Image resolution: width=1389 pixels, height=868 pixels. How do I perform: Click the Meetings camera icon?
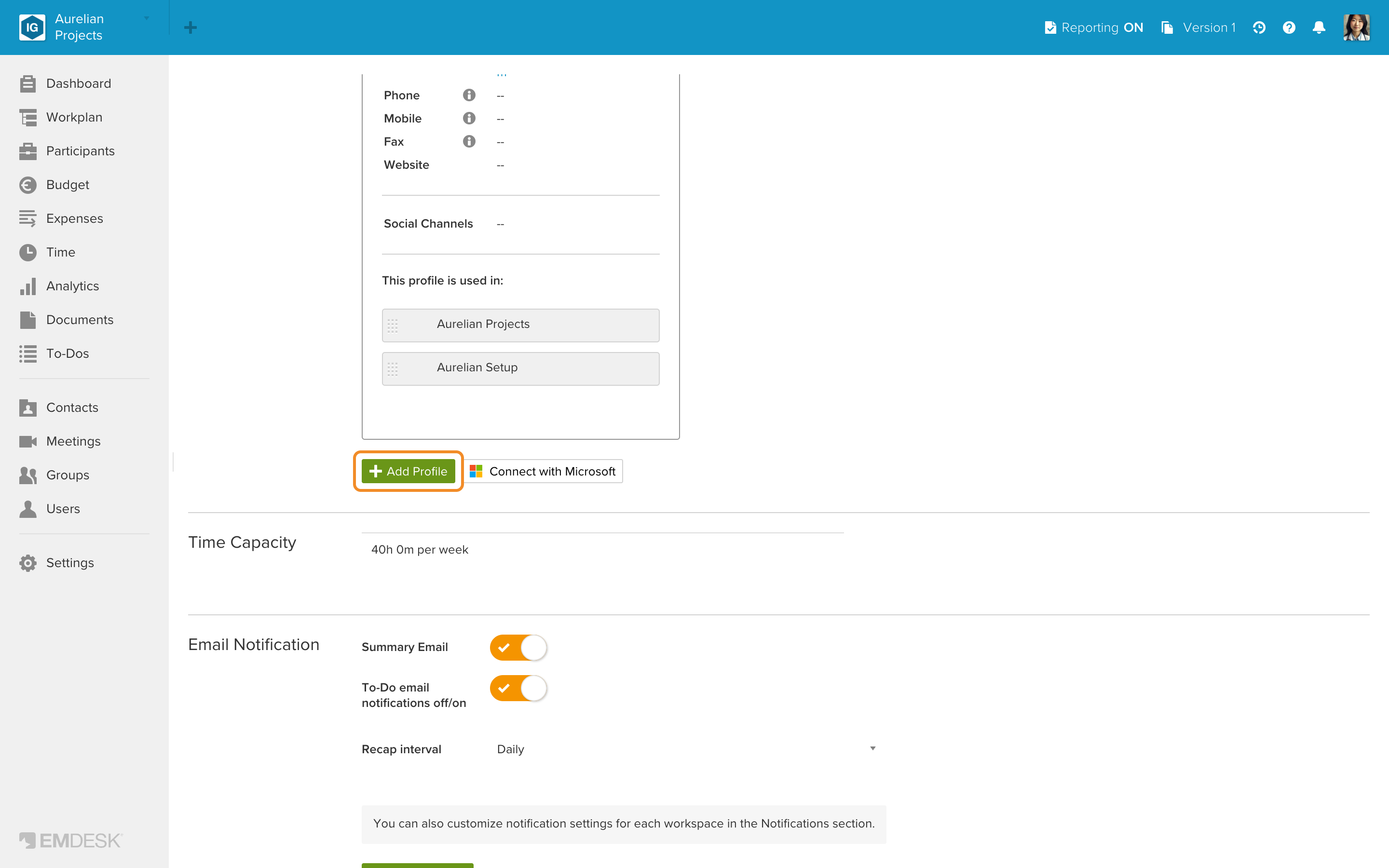tap(27, 441)
